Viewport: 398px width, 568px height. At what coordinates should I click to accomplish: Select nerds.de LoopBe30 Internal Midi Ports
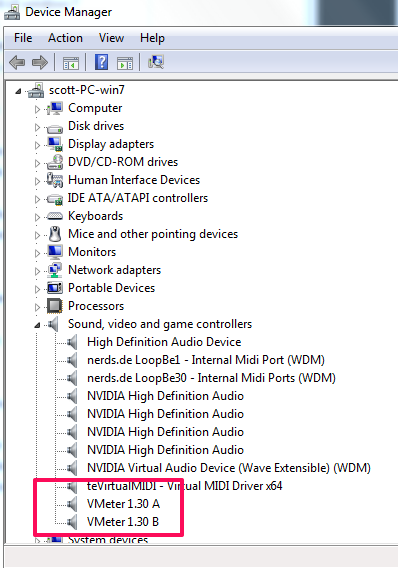point(211,378)
